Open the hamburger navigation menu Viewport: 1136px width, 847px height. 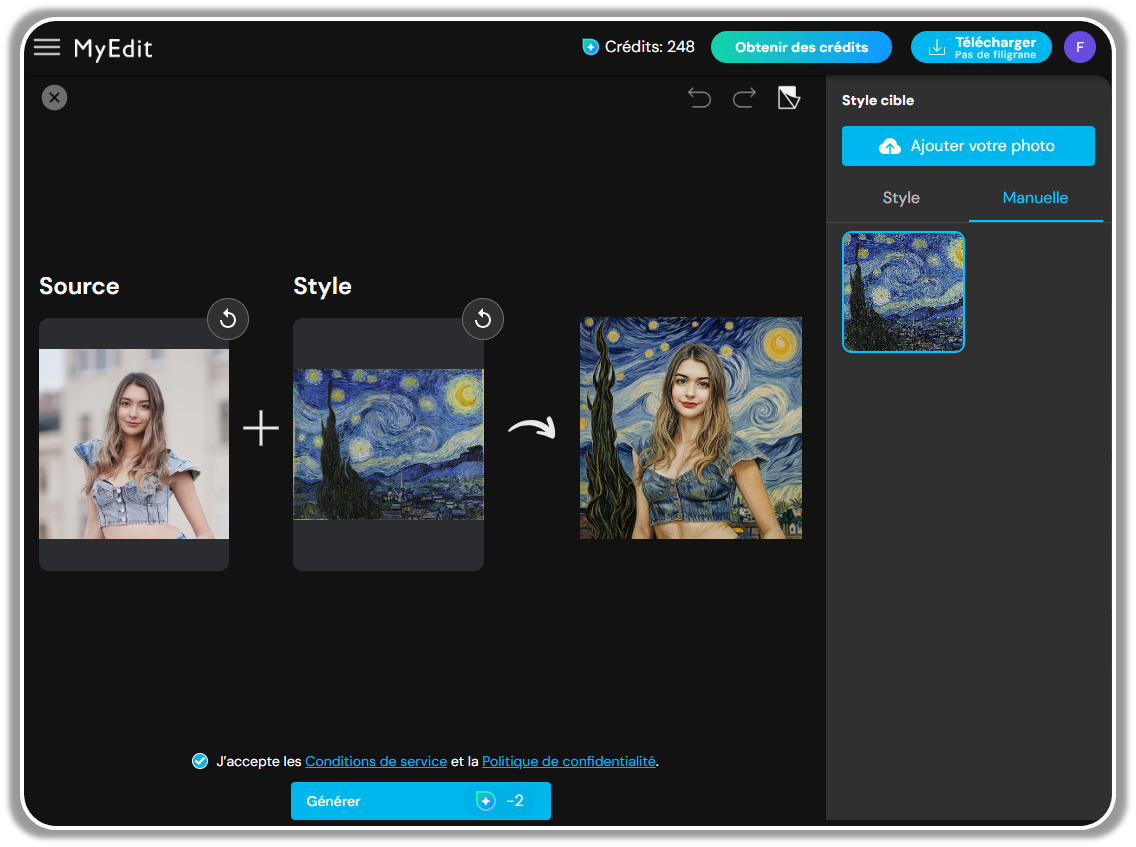(47, 46)
